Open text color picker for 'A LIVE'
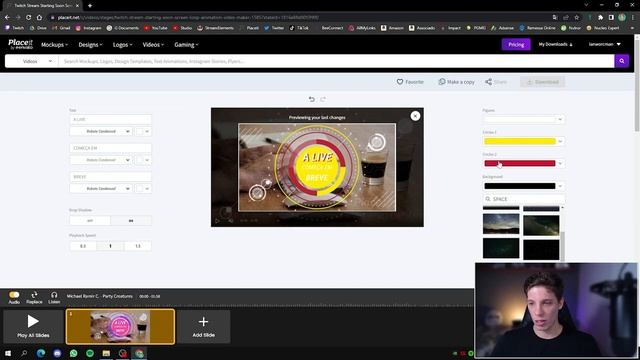Image resolution: width=640 pixels, height=360 pixels. [x=143, y=131]
